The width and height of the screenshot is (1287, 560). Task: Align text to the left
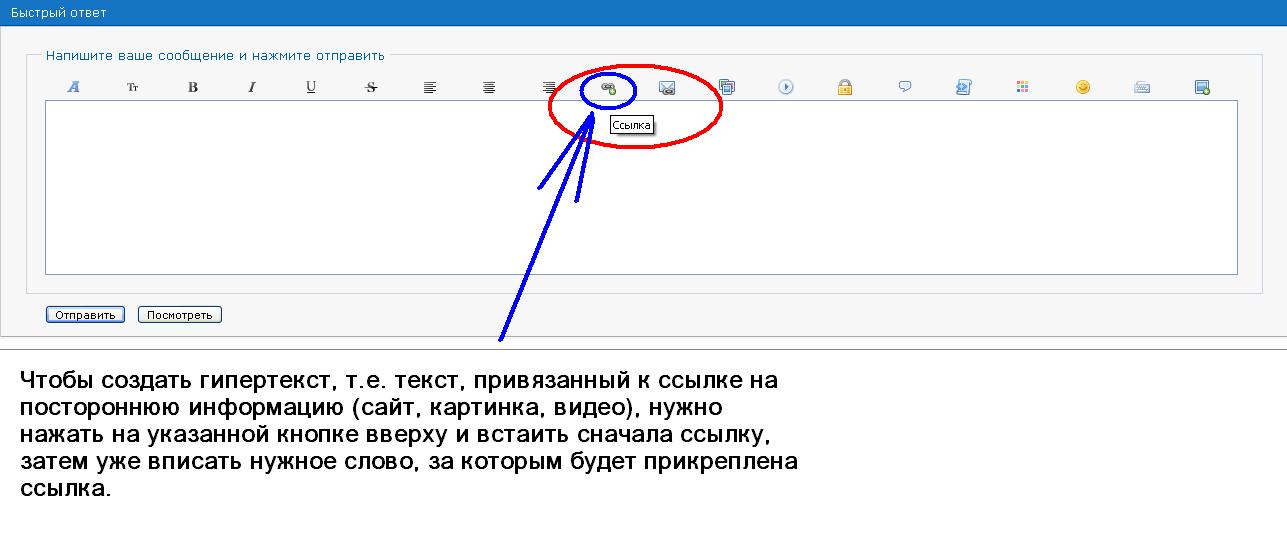tap(430, 87)
